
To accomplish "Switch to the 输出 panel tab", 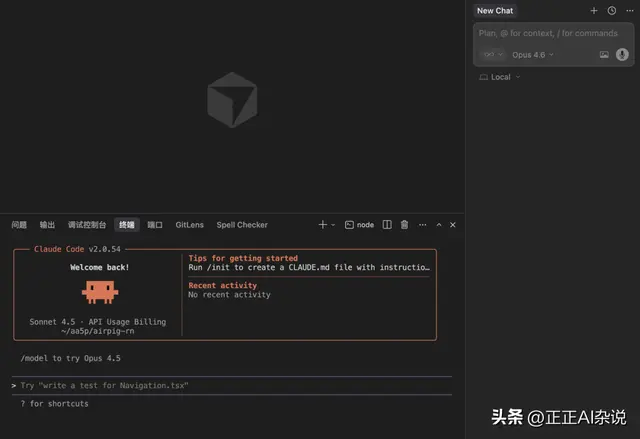I will (47, 225).
